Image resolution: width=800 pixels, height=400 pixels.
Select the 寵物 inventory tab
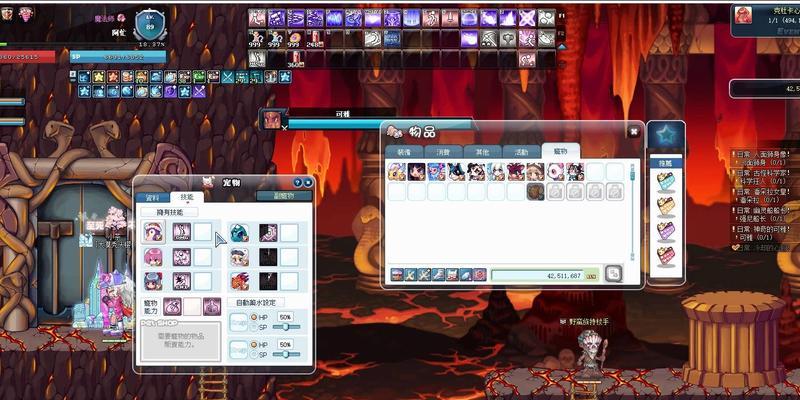[x=561, y=151]
